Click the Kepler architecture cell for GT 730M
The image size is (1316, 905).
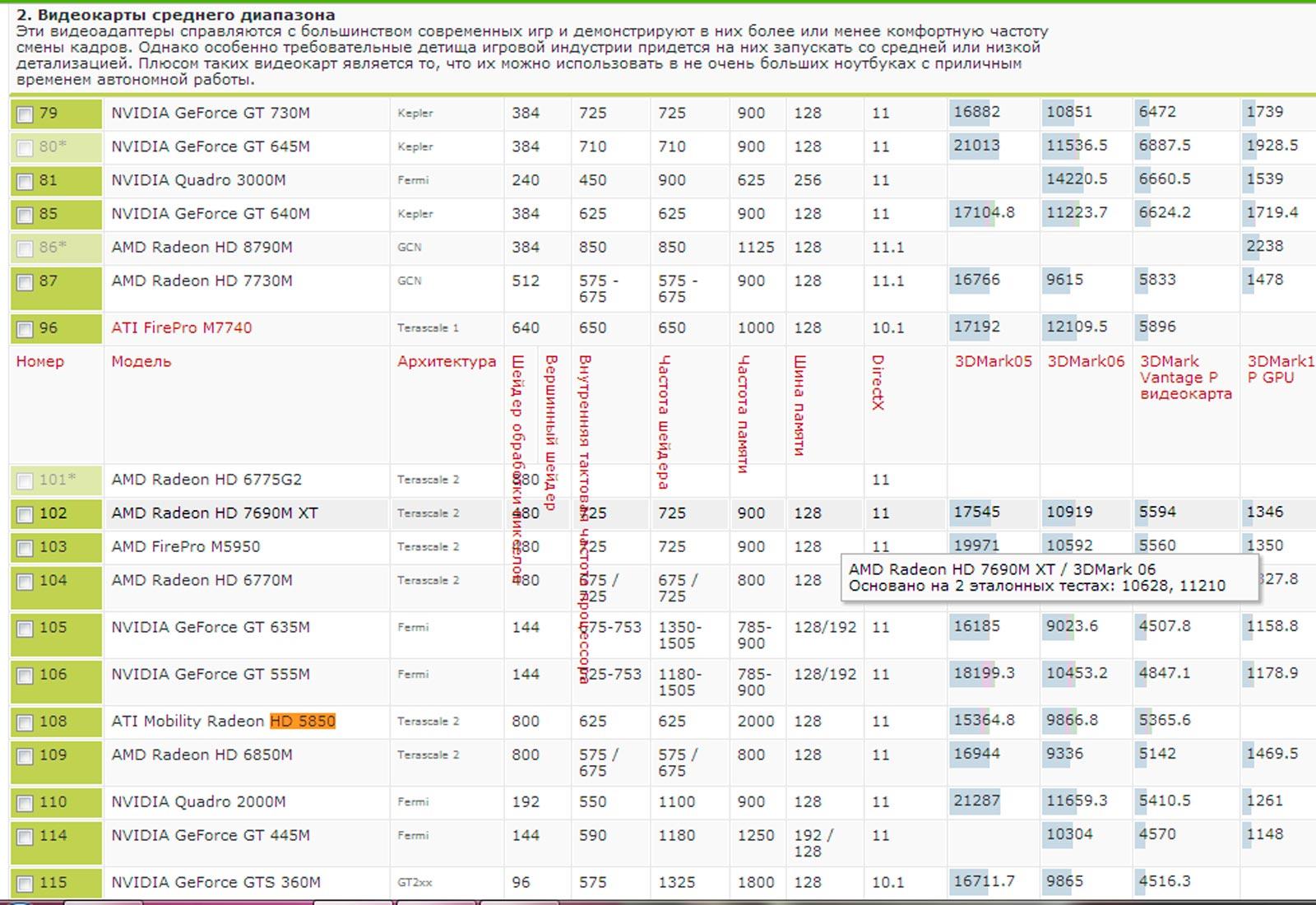click(x=415, y=114)
